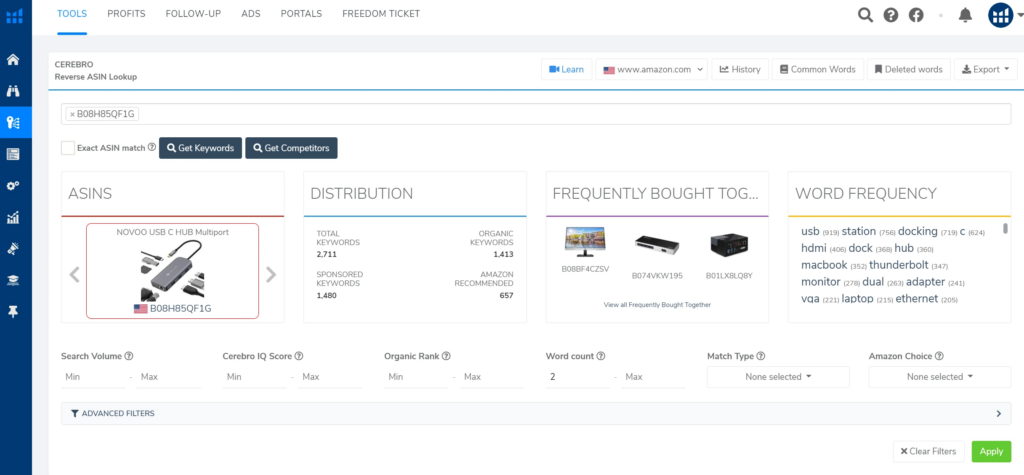Go to previous ASIN with left arrow
The height and width of the screenshot is (475, 1024).
click(74, 274)
